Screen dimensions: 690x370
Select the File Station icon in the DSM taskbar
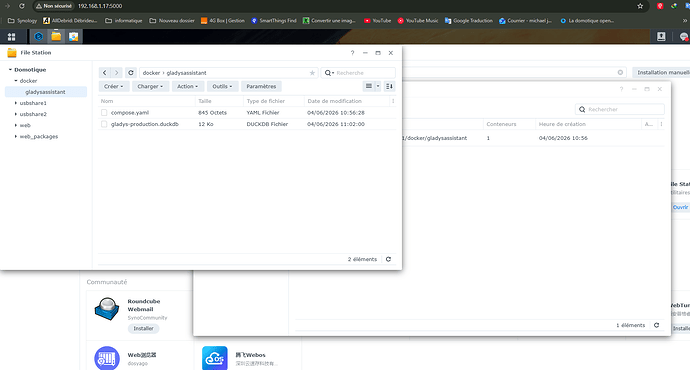pyautogui.click(x=56, y=37)
